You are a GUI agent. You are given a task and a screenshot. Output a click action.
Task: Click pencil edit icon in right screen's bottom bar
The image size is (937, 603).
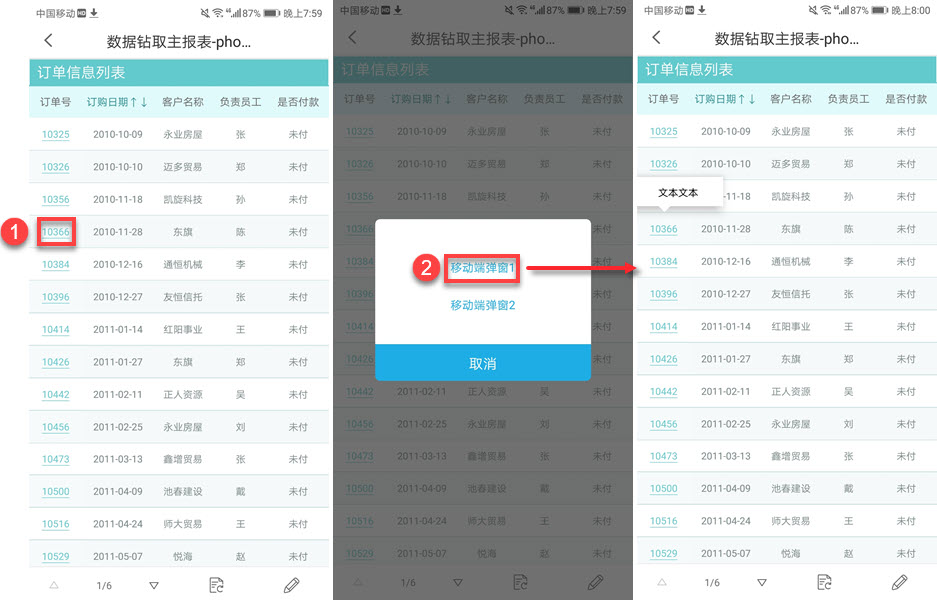pyautogui.click(x=899, y=582)
